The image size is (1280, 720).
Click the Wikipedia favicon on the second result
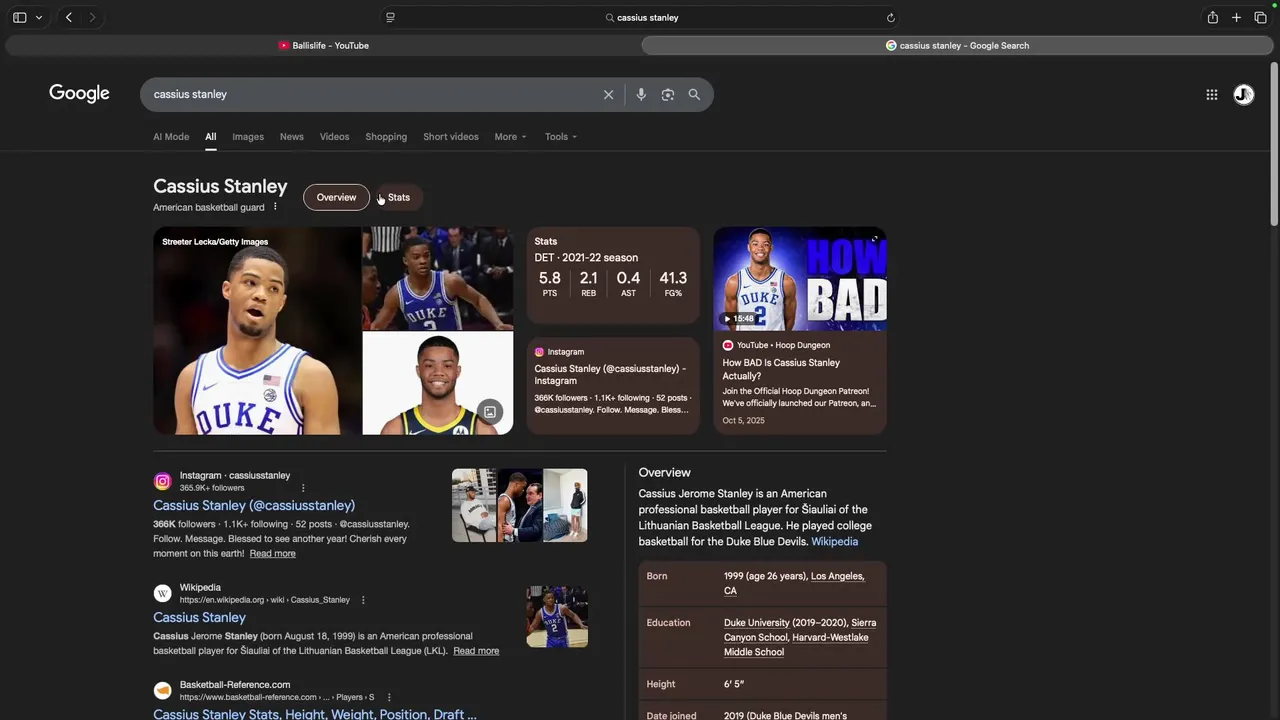click(x=162, y=593)
